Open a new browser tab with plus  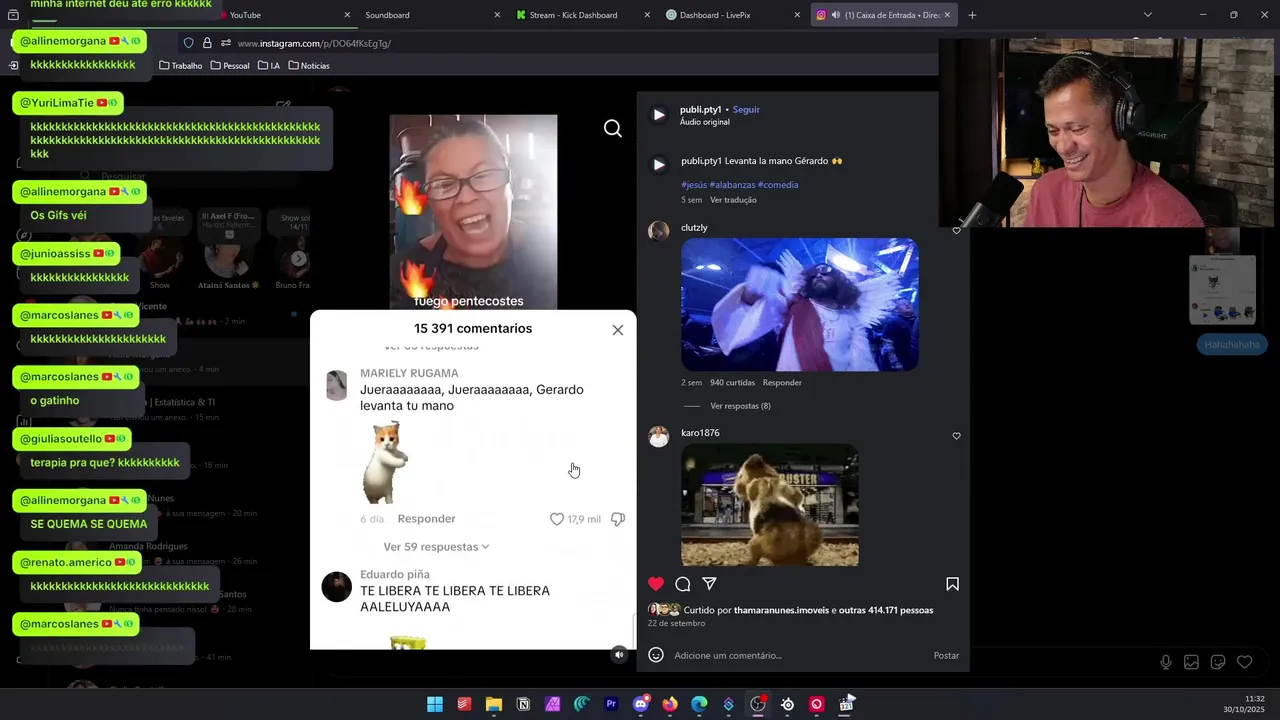[x=972, y=15]
